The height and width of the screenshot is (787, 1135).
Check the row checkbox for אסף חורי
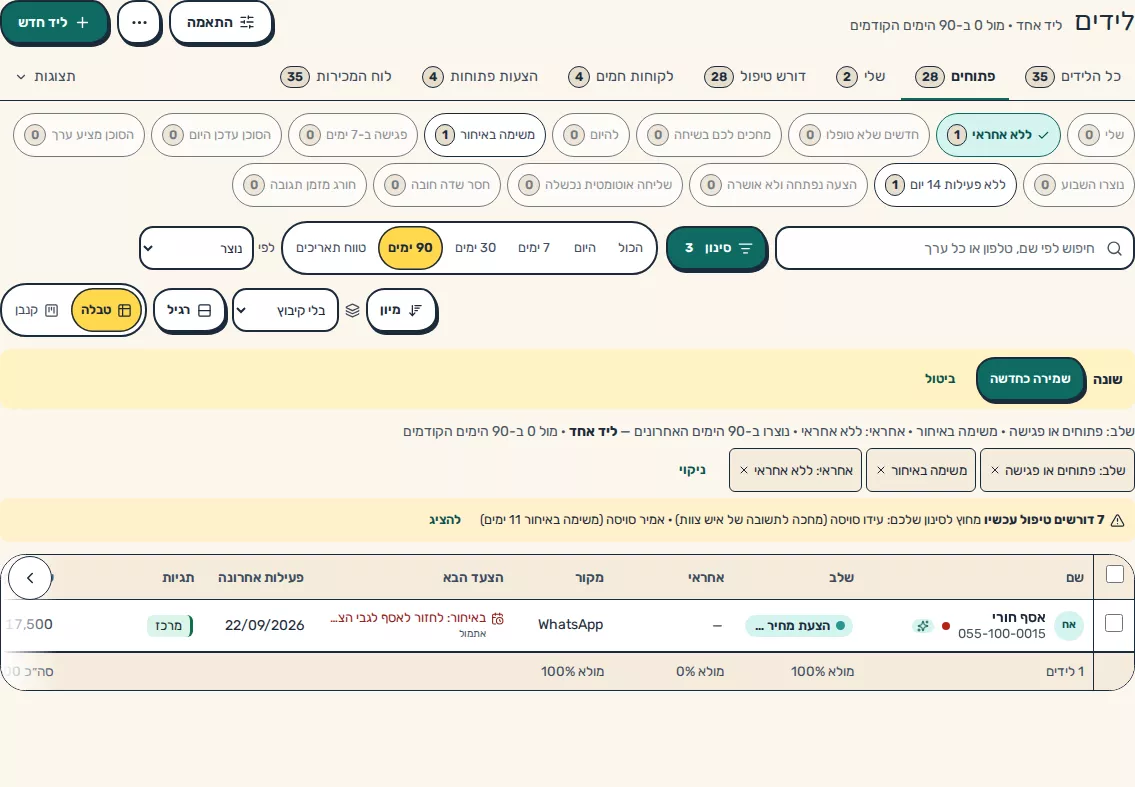coord(1114,623)
